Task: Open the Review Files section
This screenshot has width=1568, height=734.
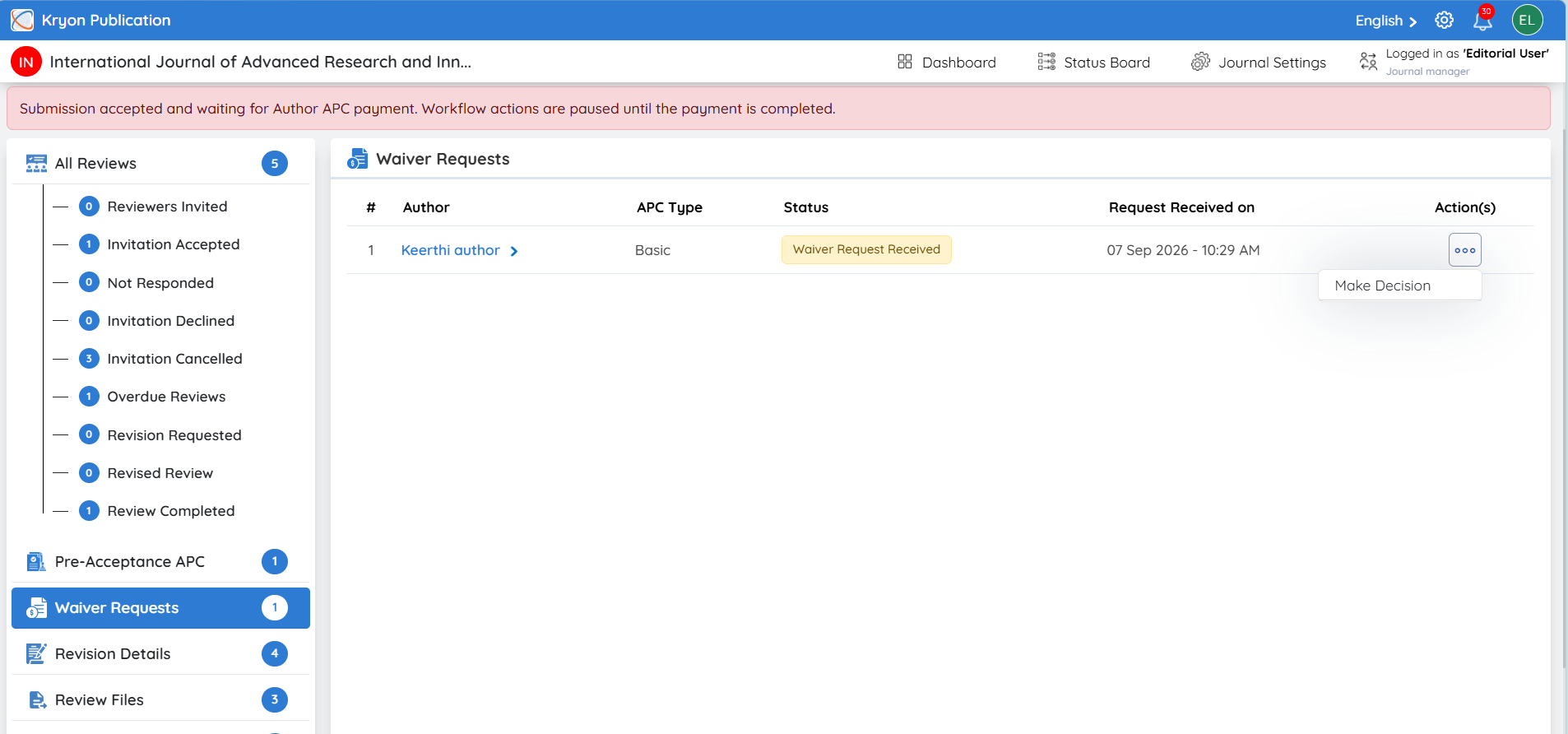Action: (160, 700)
